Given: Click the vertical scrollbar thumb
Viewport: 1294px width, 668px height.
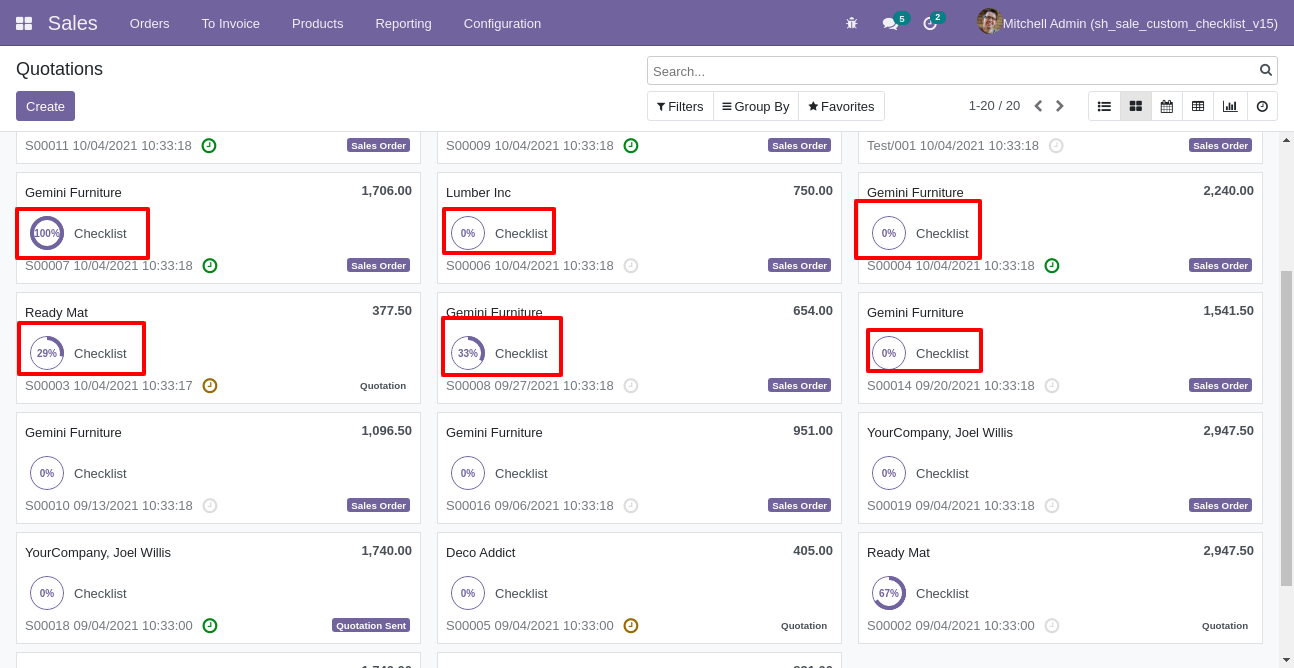Looking at the screenshot, I should 1286,428.
